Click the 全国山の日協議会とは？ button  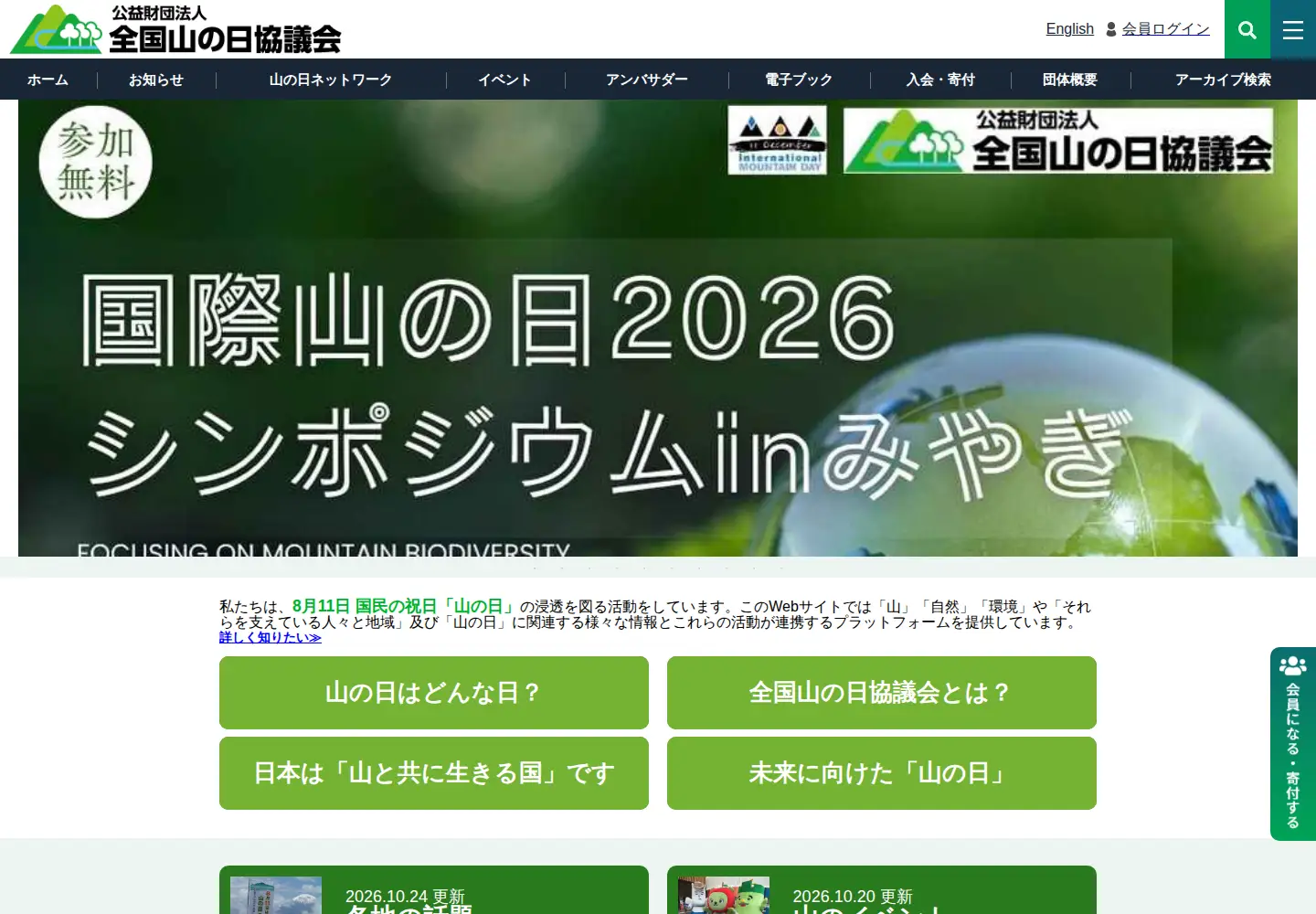[x=882, y=693]
